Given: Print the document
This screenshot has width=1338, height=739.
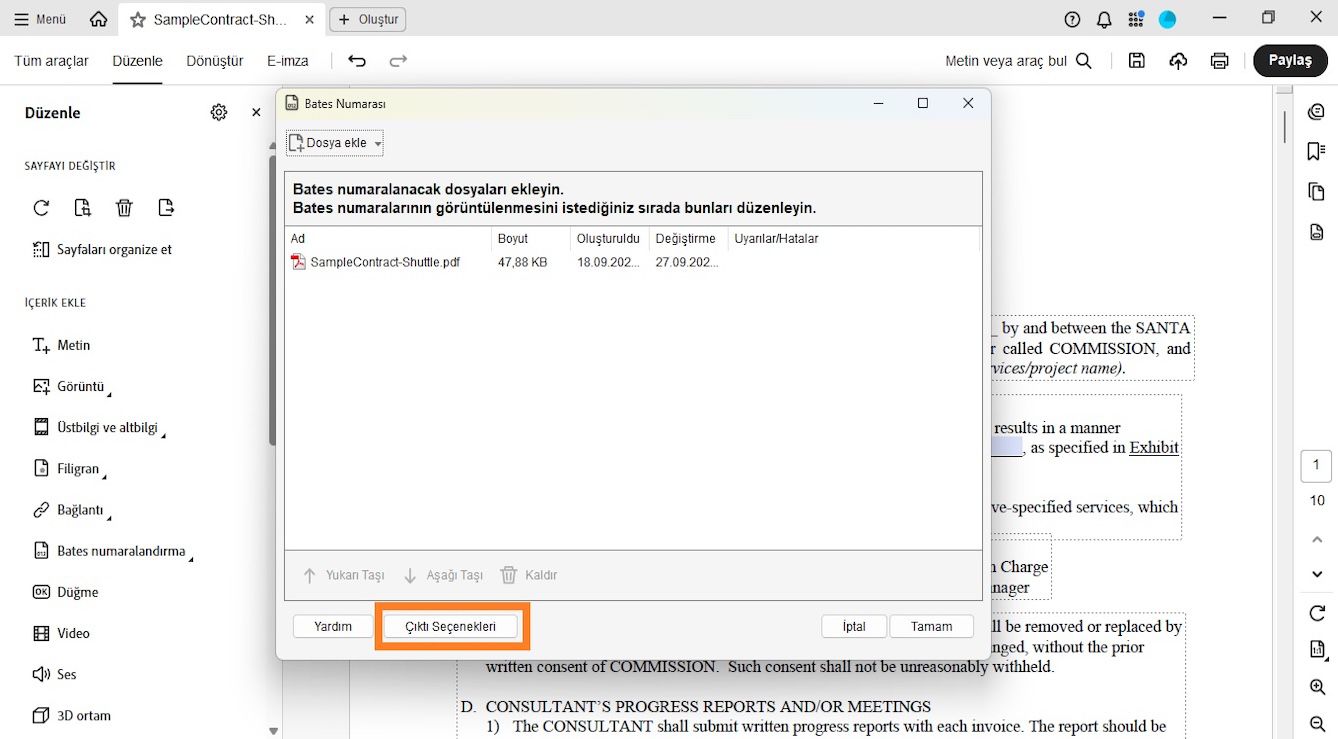Looking at the screenshot, I should coord(1219,61).
